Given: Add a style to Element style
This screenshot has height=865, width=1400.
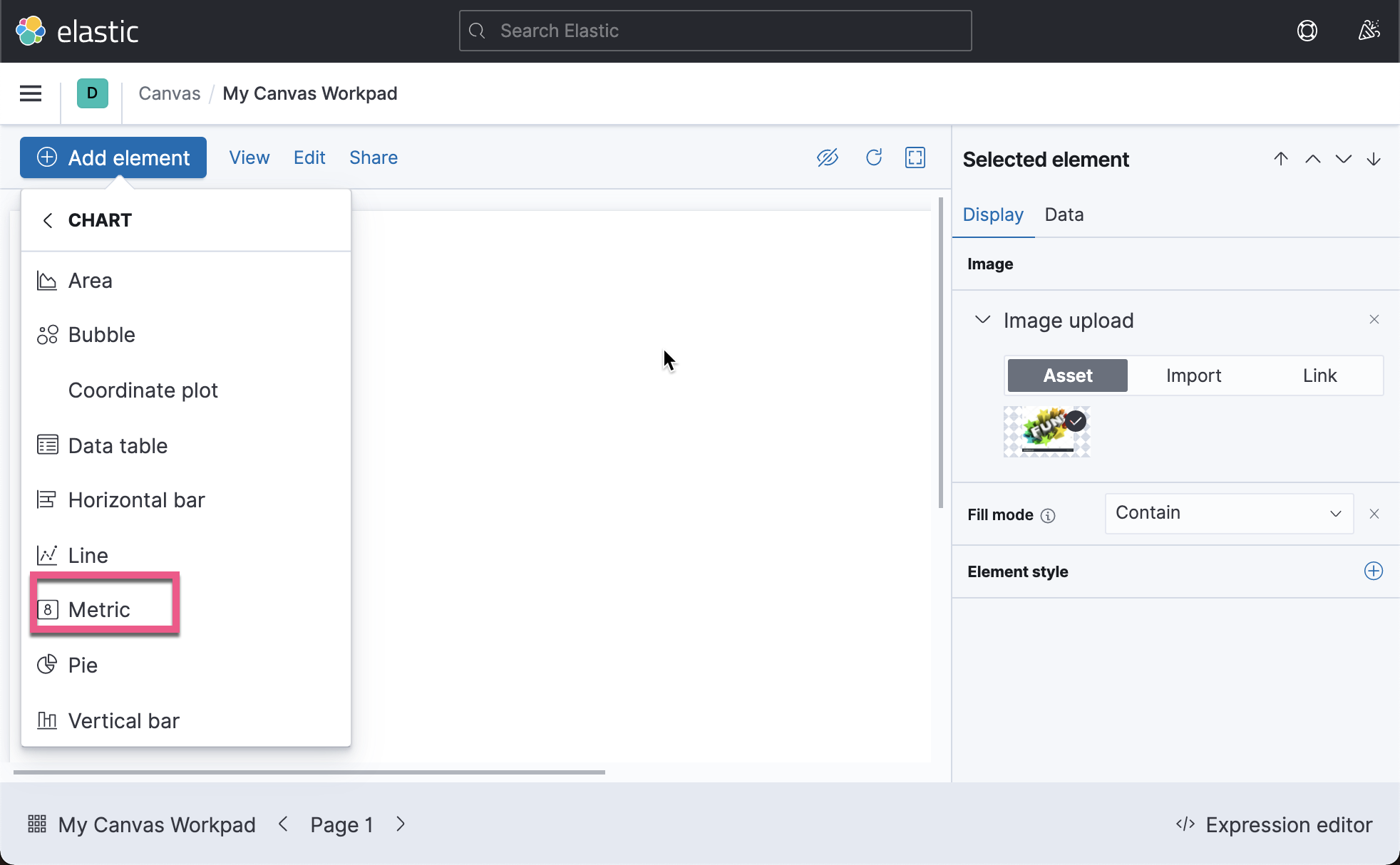Looking at the screenshot, I should (x=1373, y=571).
